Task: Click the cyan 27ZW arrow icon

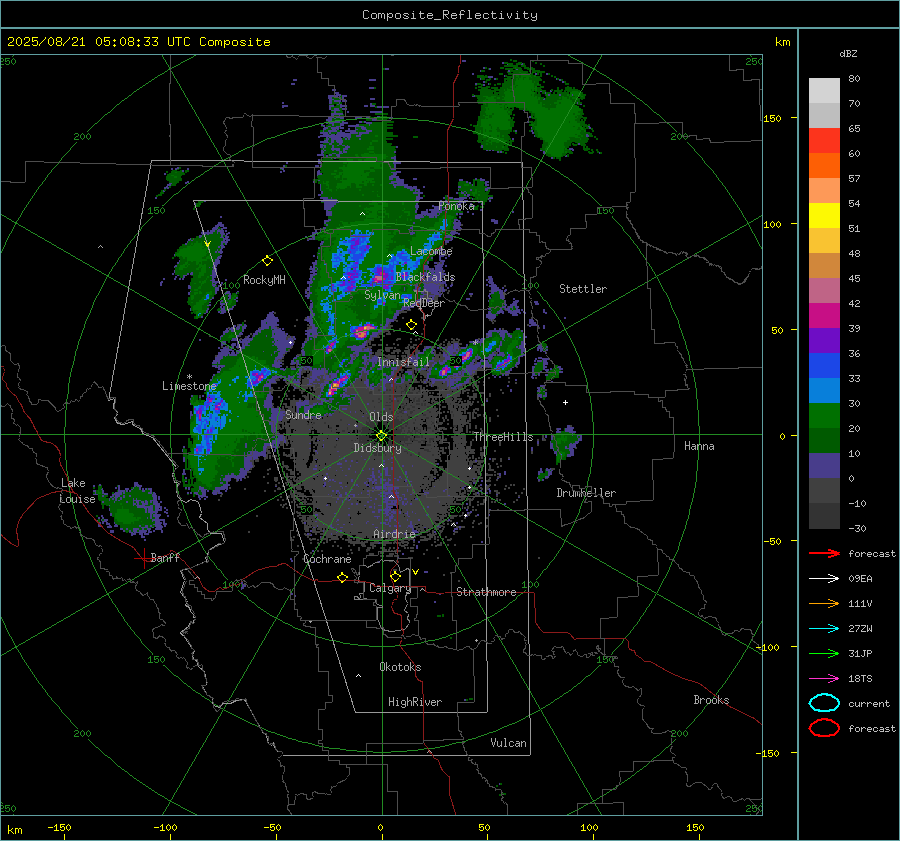Action: pyautogui.click(x=824, y=629)
